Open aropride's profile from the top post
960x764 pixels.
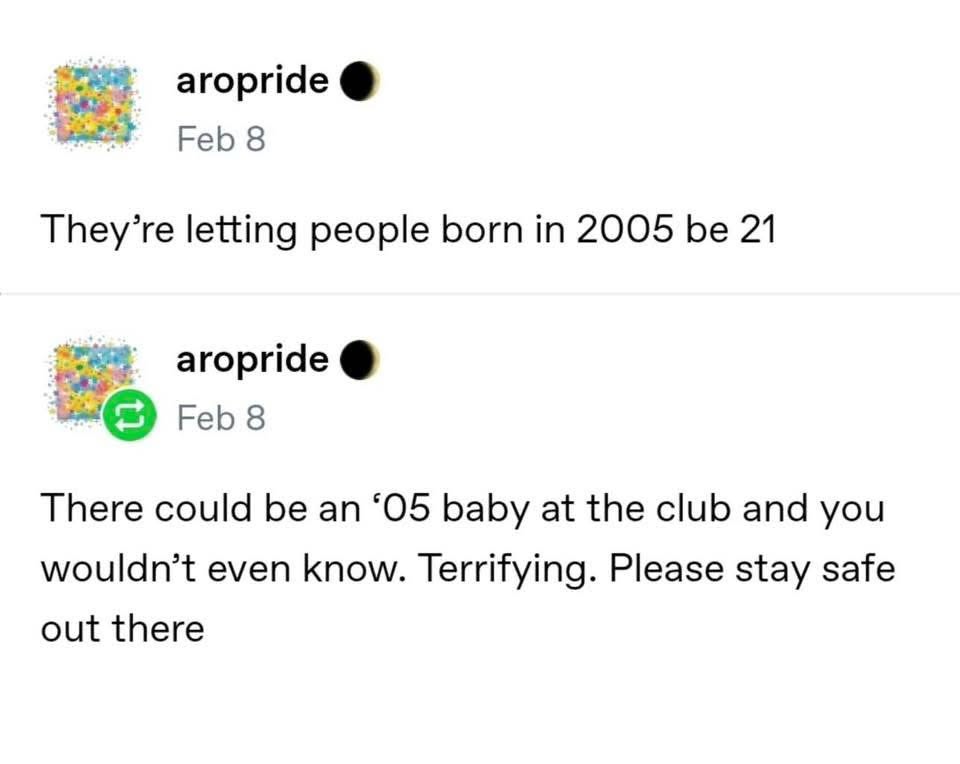pos(252,81)
